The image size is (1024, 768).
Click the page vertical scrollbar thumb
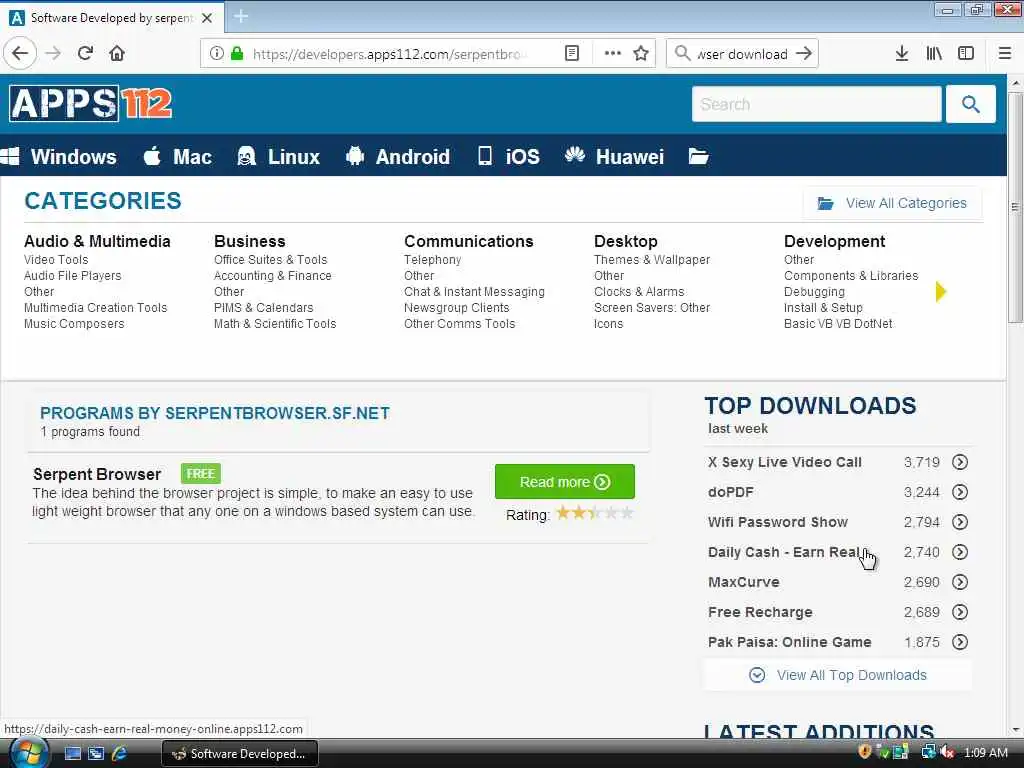[x=1015, y=208]
